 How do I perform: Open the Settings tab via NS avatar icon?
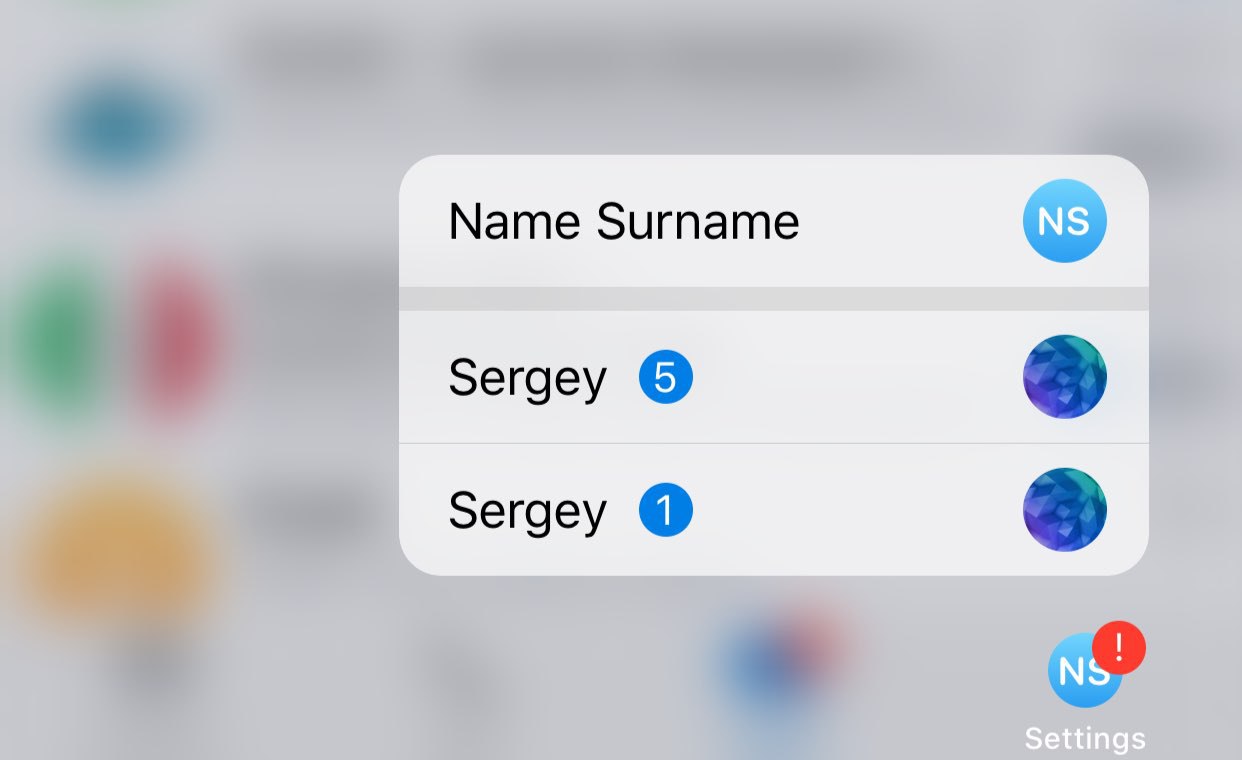click(1082, 671)
